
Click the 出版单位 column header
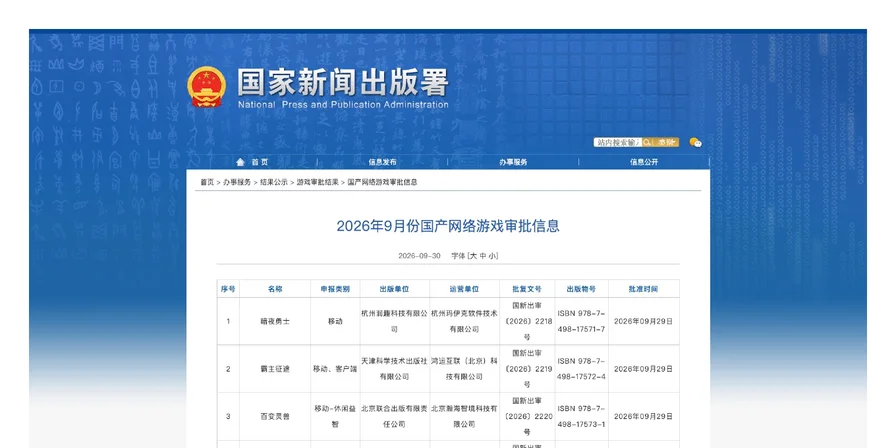click(394, 289)
